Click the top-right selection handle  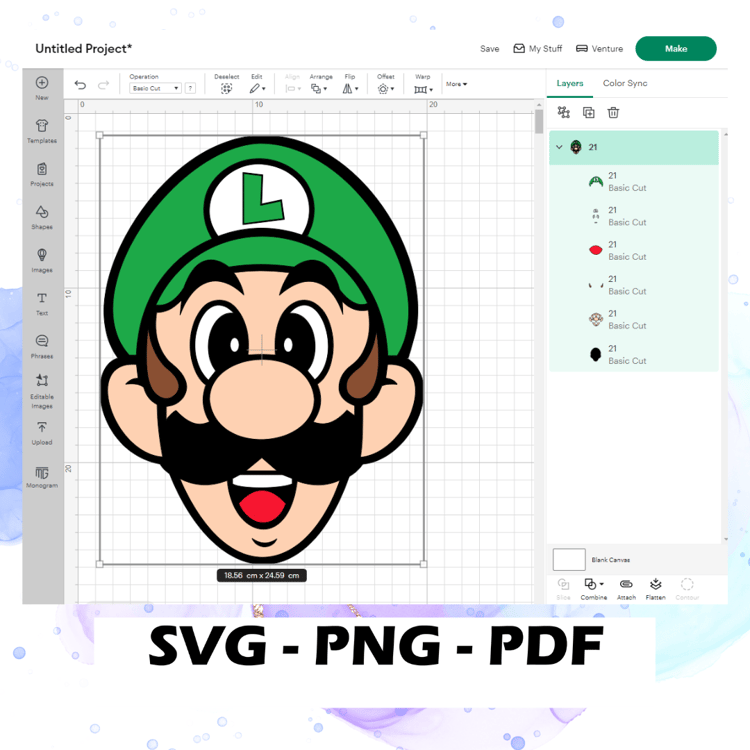423,135
